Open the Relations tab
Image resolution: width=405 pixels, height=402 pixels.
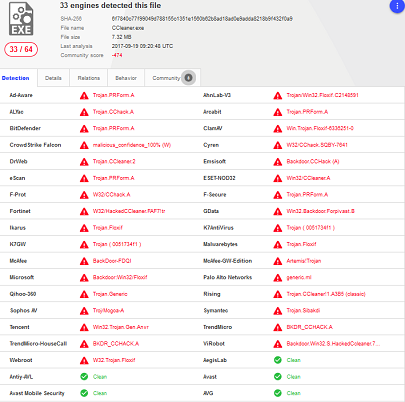pos(89,78)
